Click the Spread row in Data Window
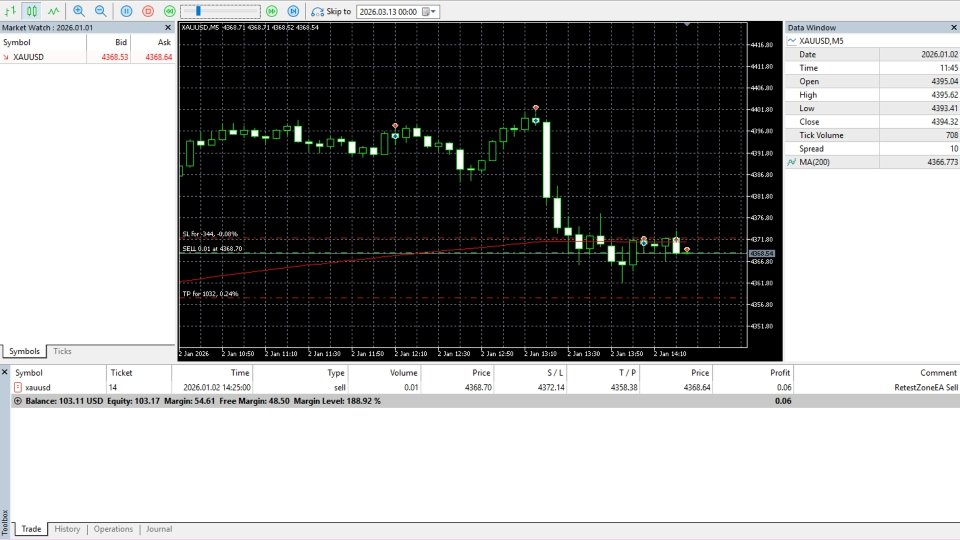The height and width of the screenshot is (540, 960). [872, 149]
